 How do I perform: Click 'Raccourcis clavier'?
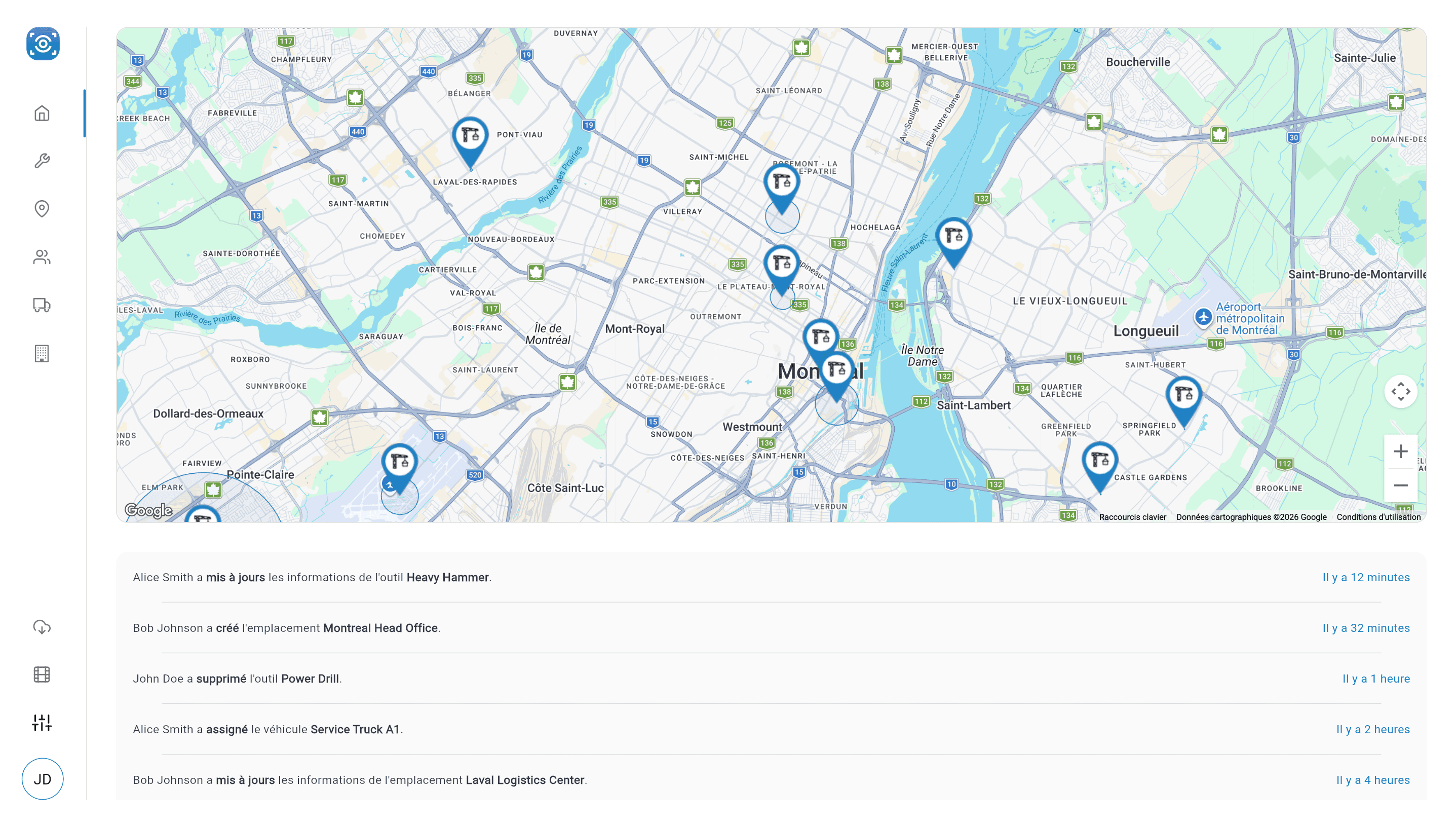point(1133,517)
